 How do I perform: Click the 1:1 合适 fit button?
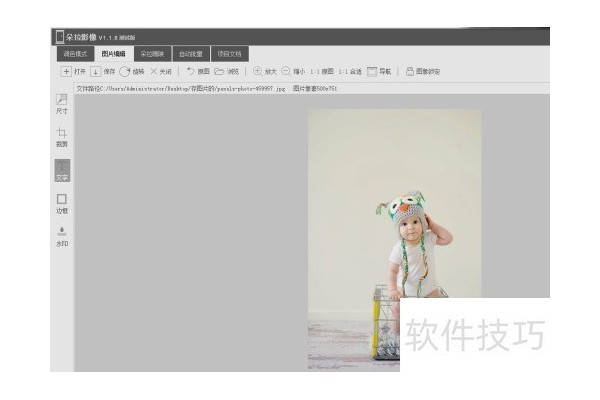[350, 72]
